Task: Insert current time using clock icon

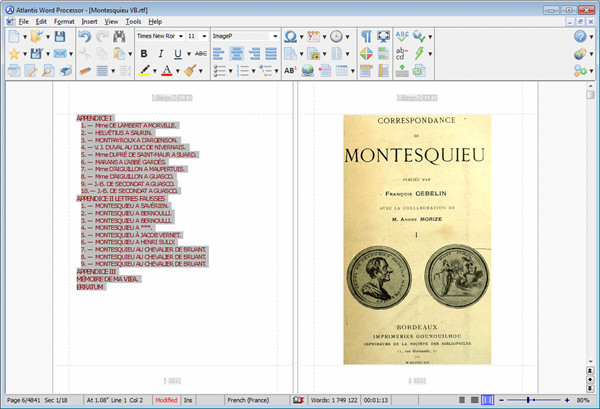Action: [336, 36]
